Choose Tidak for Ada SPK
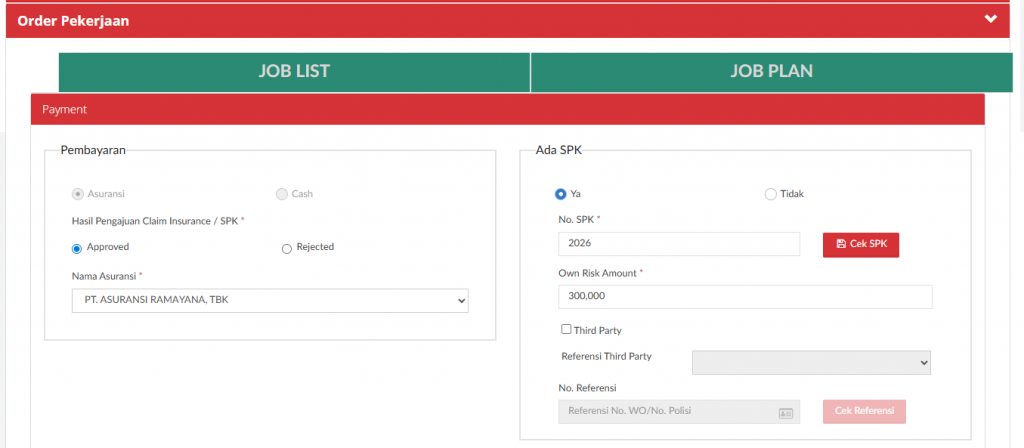Screen dimensions: 1024x448 [x=770, y=194]
